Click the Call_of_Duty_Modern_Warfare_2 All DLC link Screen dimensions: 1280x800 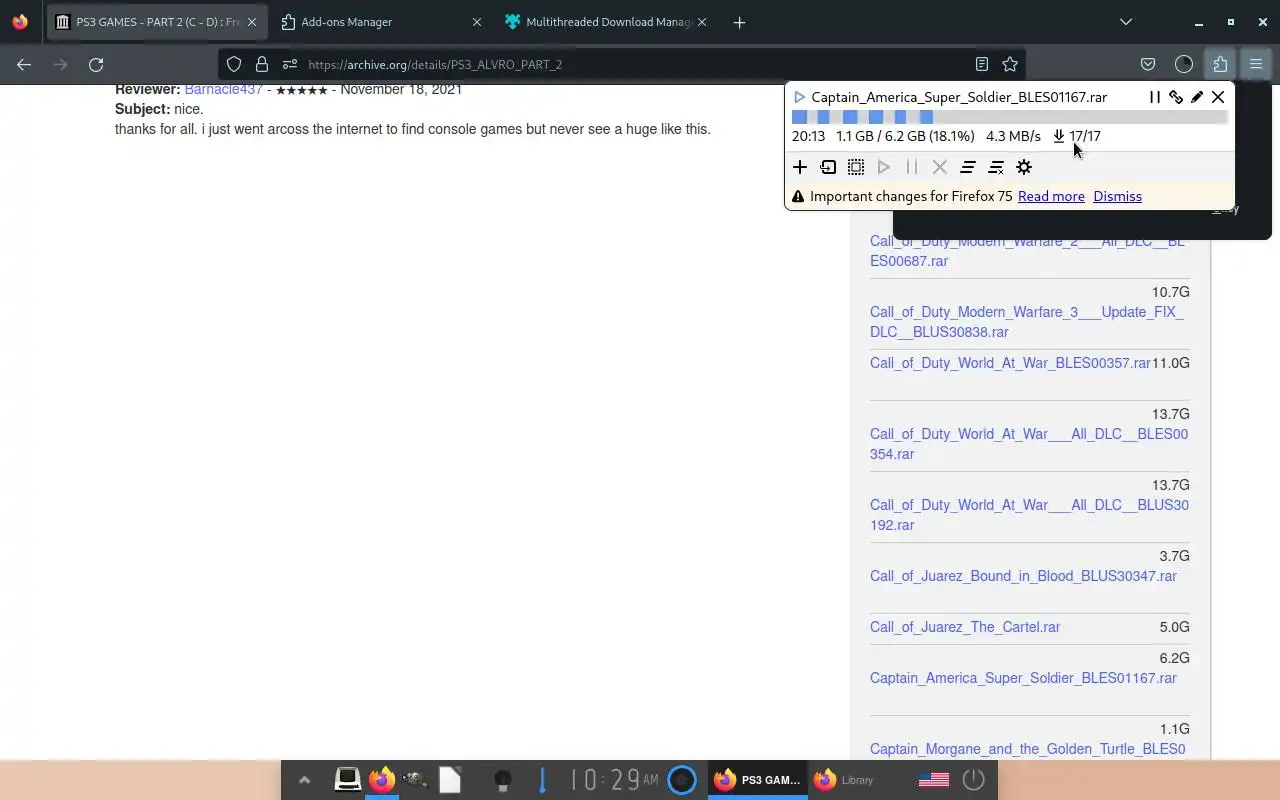(x=1027, y=251)
